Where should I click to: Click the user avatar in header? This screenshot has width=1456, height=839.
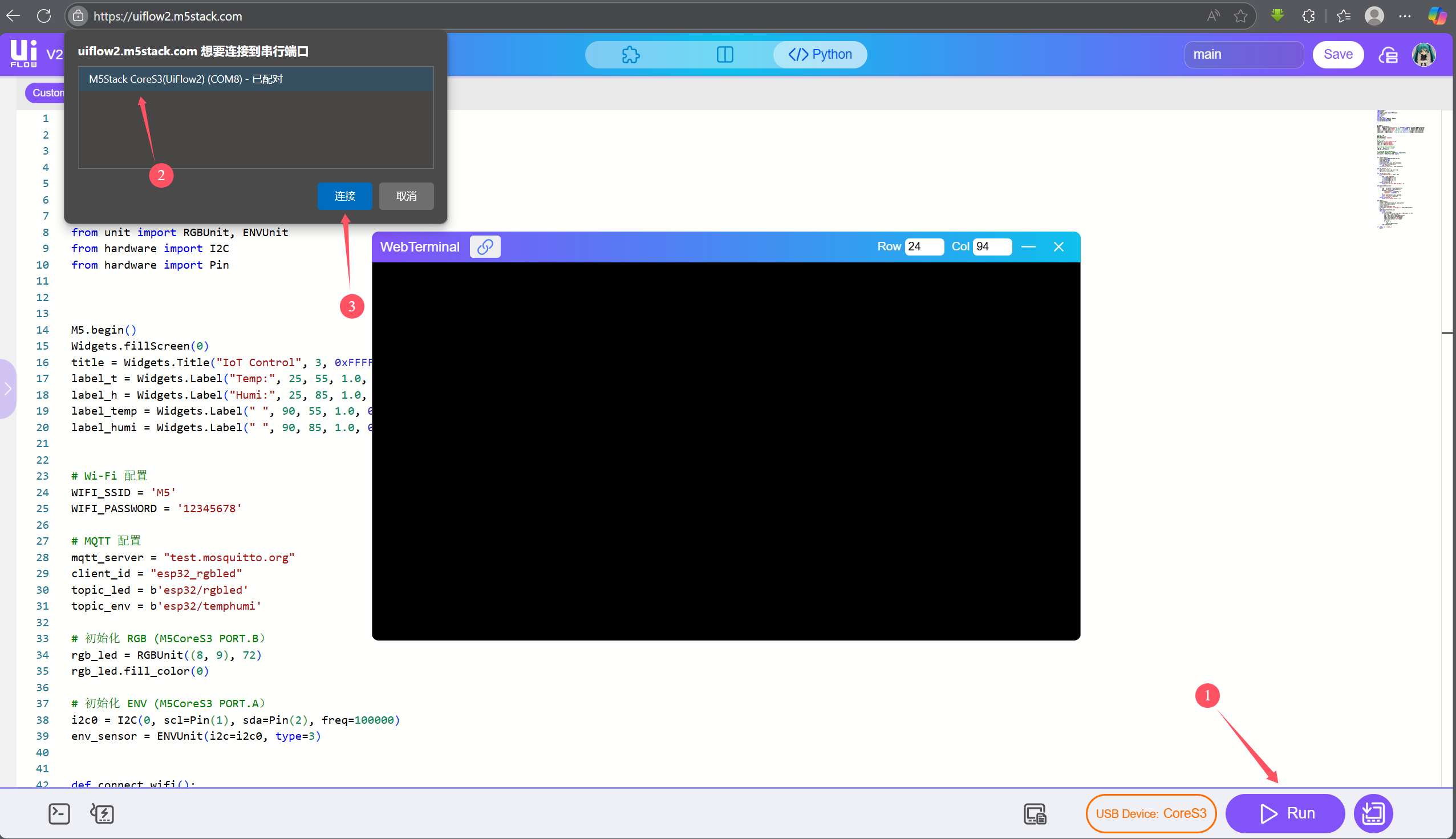pos(1423,55)
